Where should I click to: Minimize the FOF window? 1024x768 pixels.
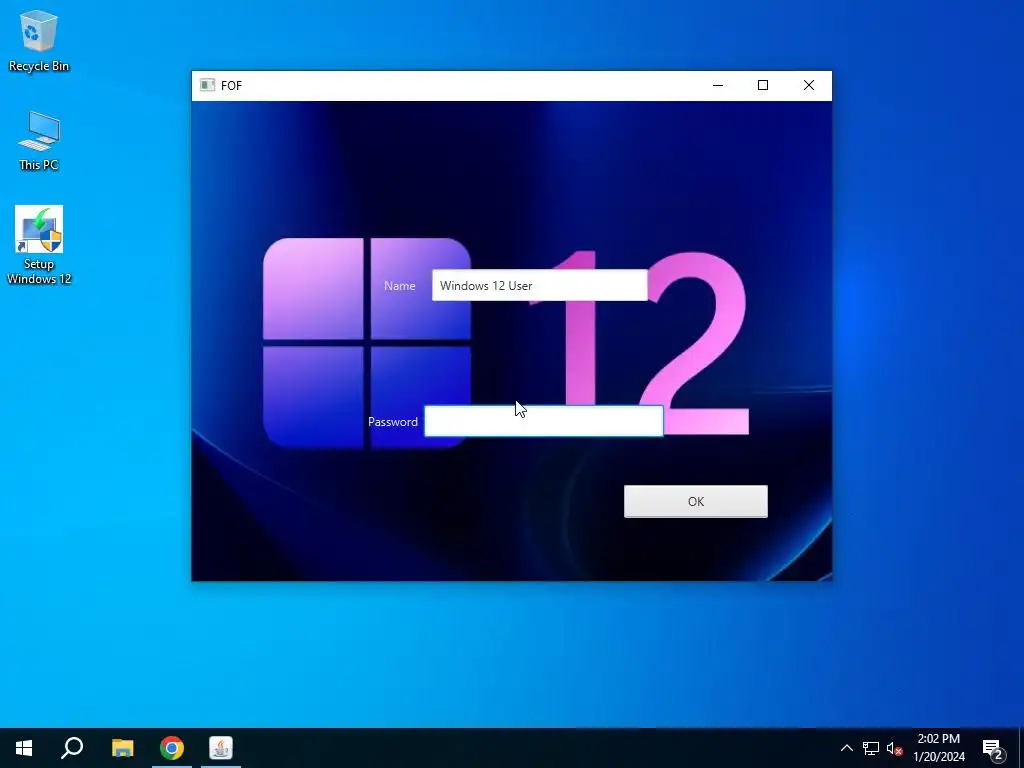coord(718,86)
